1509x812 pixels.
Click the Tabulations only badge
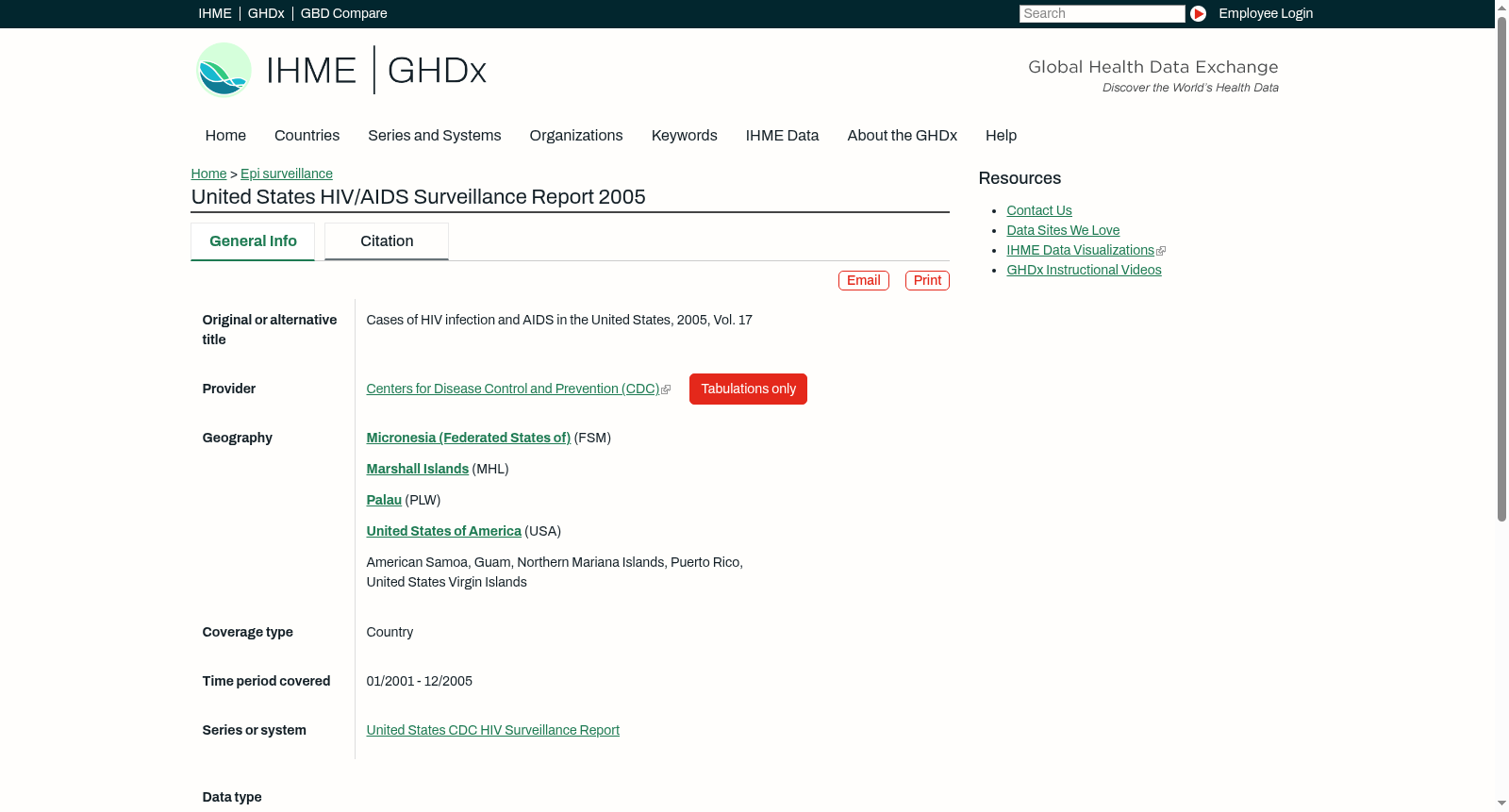click(x=748, y=389)
